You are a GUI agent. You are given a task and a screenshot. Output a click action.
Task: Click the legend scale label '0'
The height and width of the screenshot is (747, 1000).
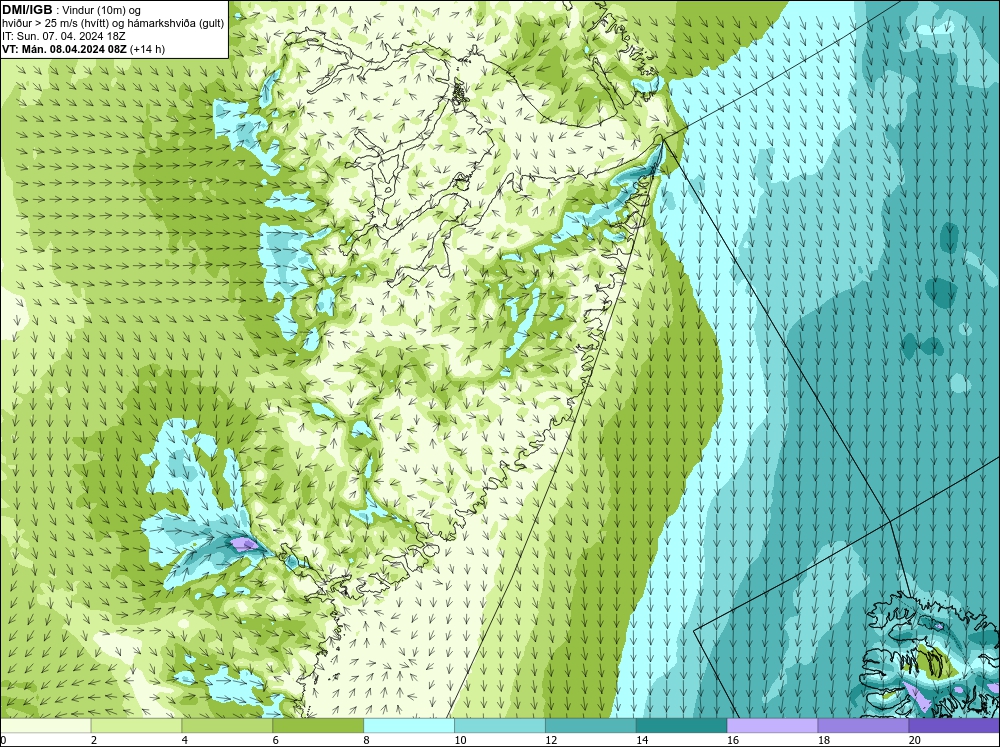pyautogui.click(x=3, y=740)
